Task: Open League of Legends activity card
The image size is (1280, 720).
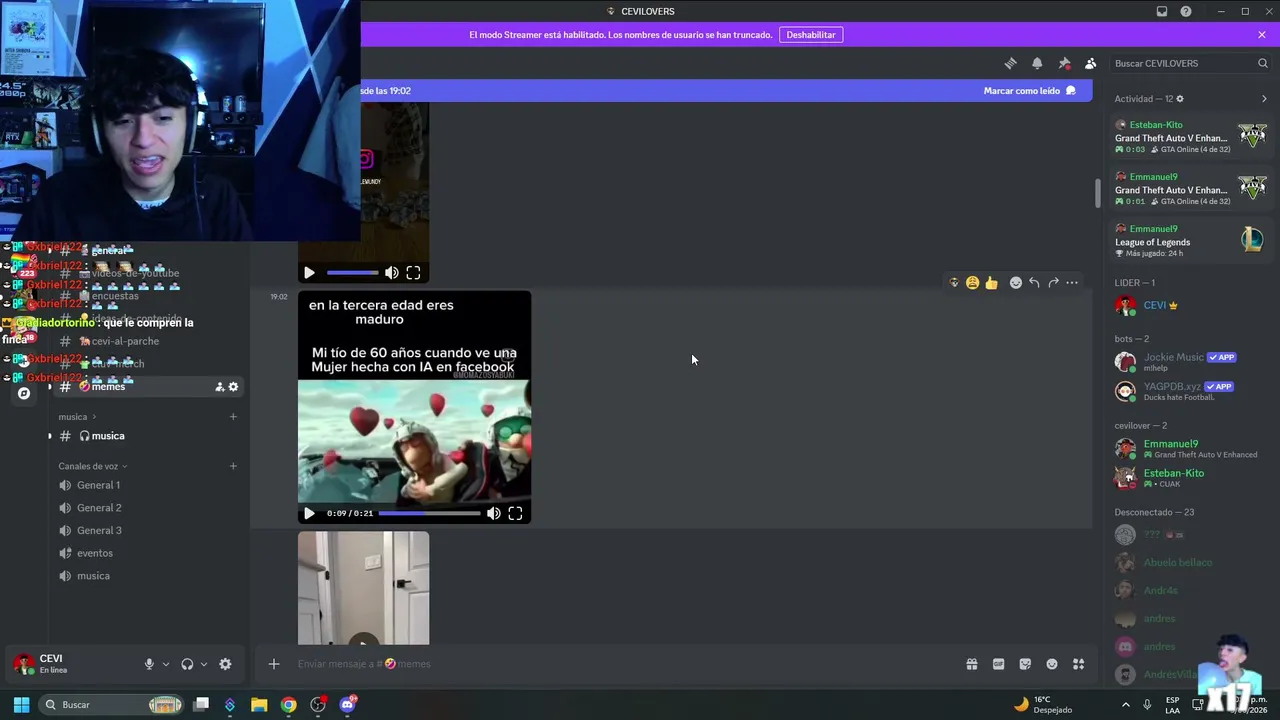Action: tap(1190, 241)
